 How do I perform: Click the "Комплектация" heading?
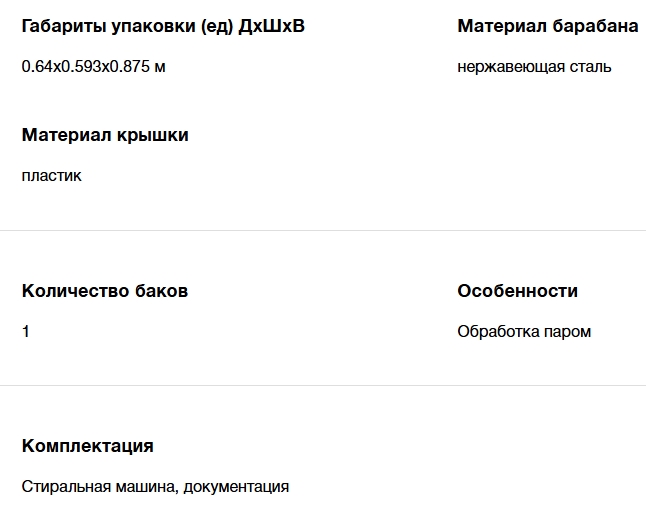click(x=88, y=446)
